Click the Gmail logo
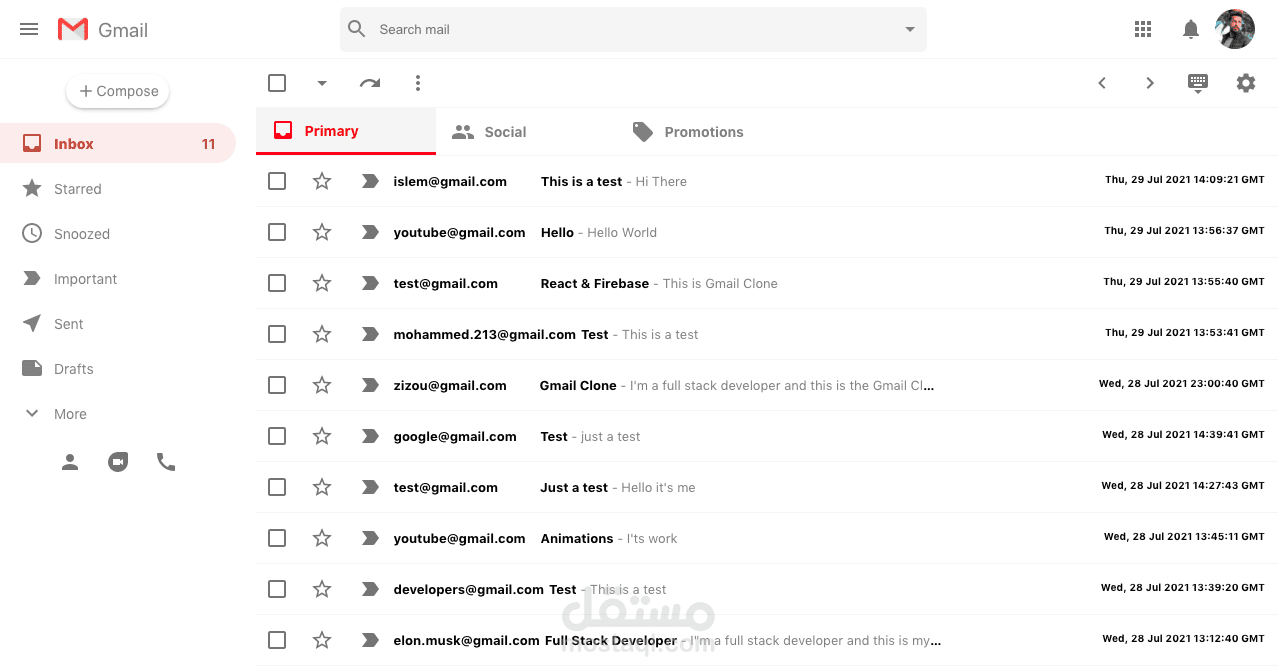This screenshot has width=1278, height=670. point(103,30)
